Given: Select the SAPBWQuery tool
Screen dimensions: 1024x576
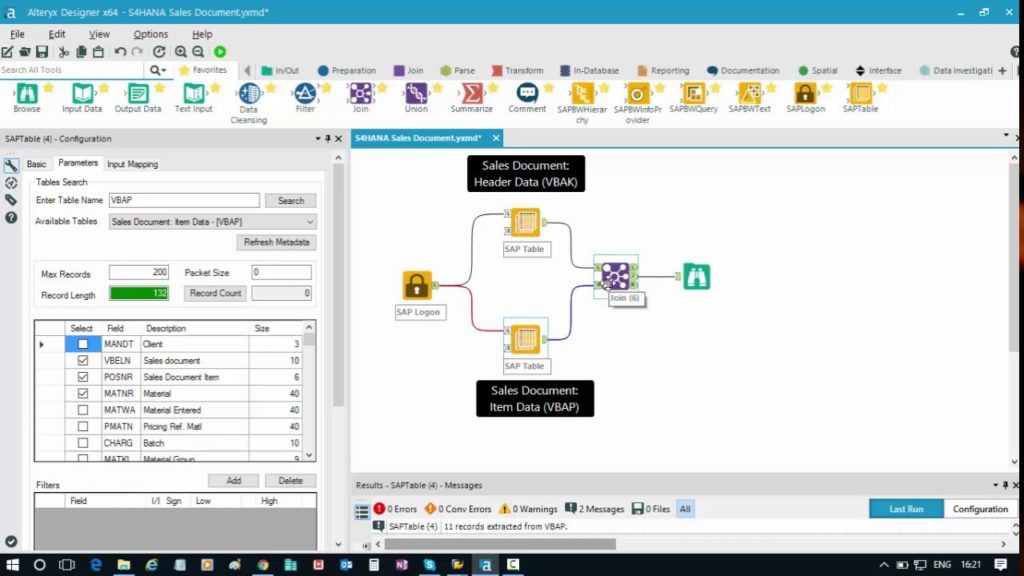Looking at the screenshot, I should pyautogui.click(x=694, y=99).
